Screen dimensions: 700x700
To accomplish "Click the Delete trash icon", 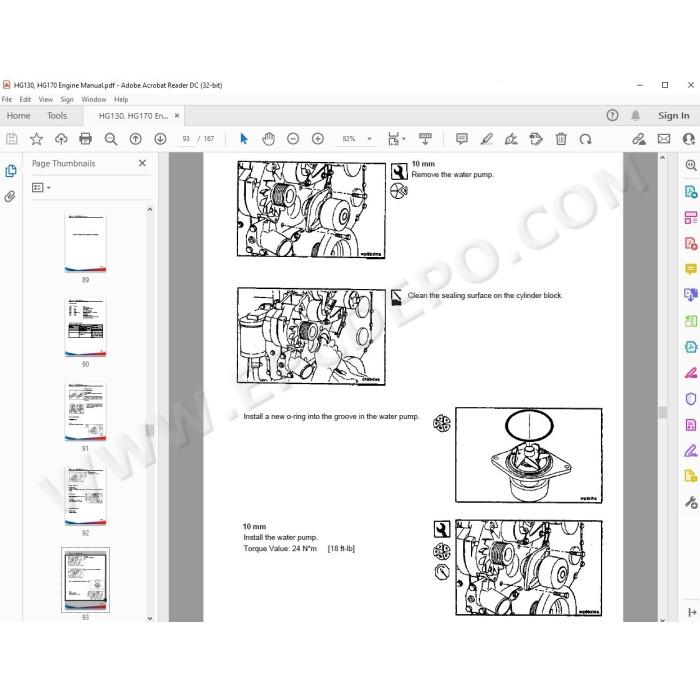I will 561,139.
